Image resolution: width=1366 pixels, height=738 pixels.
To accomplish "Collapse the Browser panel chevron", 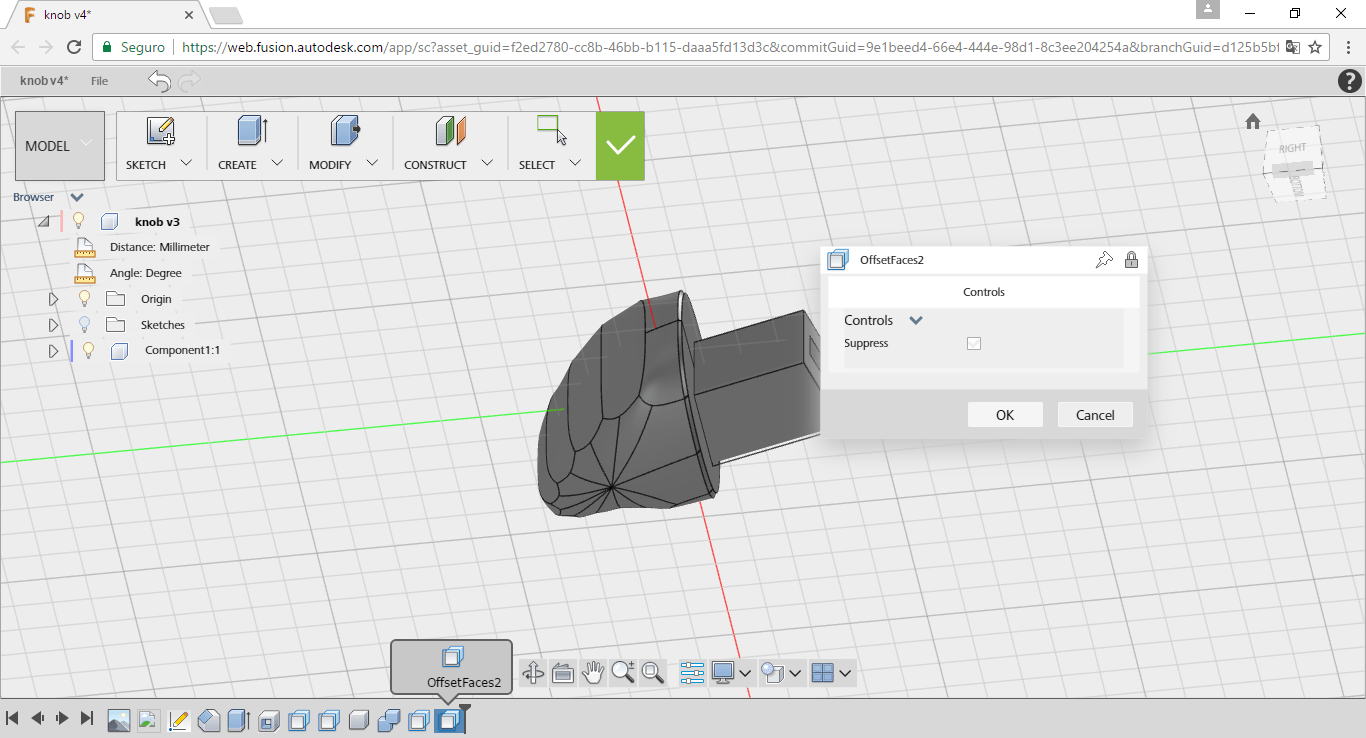I will [77, 197].
